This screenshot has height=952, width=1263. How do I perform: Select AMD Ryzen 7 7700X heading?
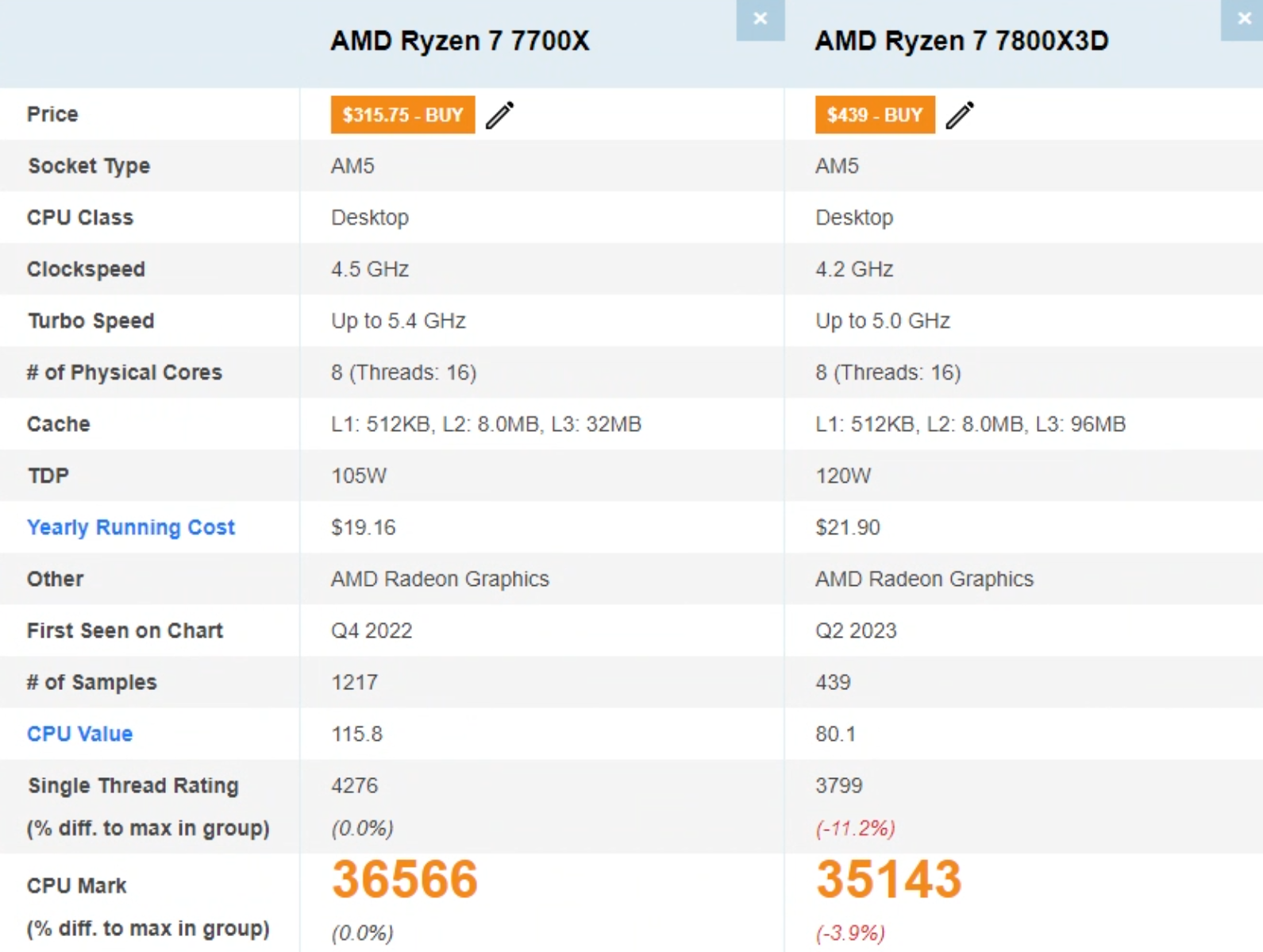tap(460, 40)
